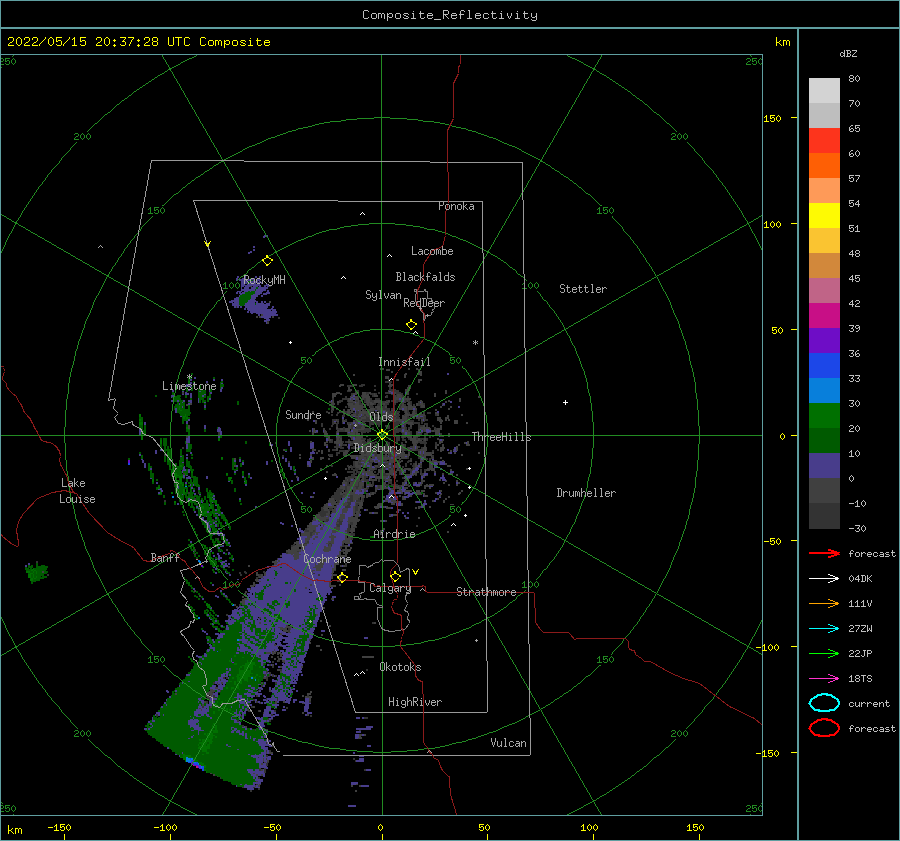Click the Vulcan label
The height and width of the screenshot is (841, 900).
click(508, 743)
